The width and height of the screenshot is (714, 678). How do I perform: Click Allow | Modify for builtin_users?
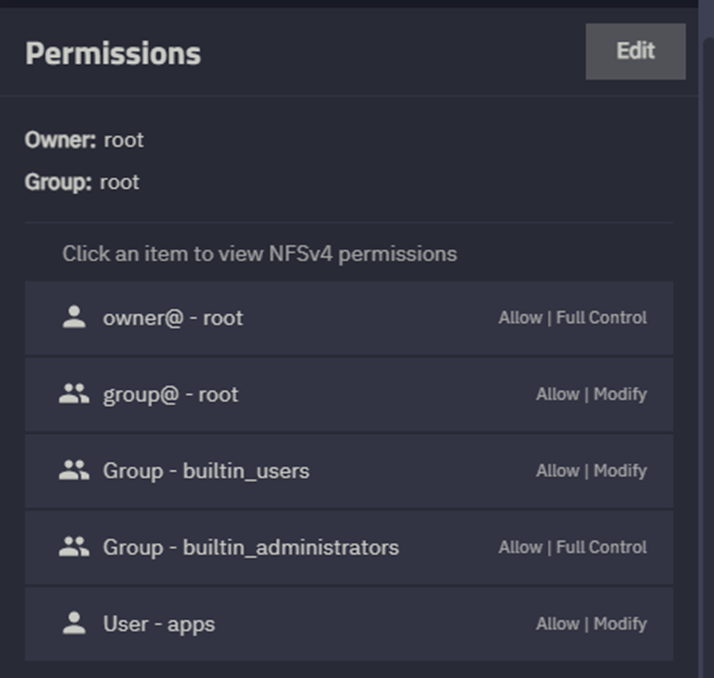tap(591, 471)
